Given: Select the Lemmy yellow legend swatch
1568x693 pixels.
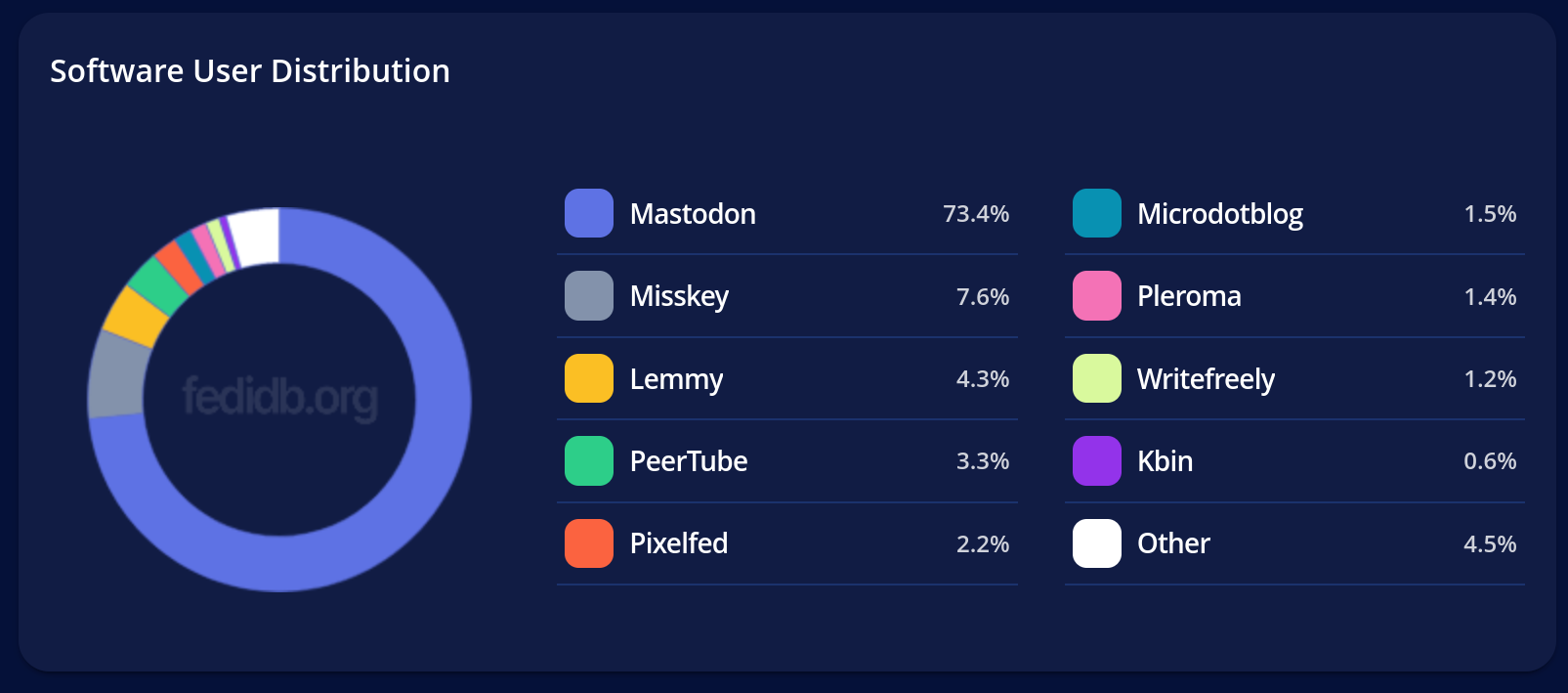Looking at the screenshot, I should coord(589,378).
